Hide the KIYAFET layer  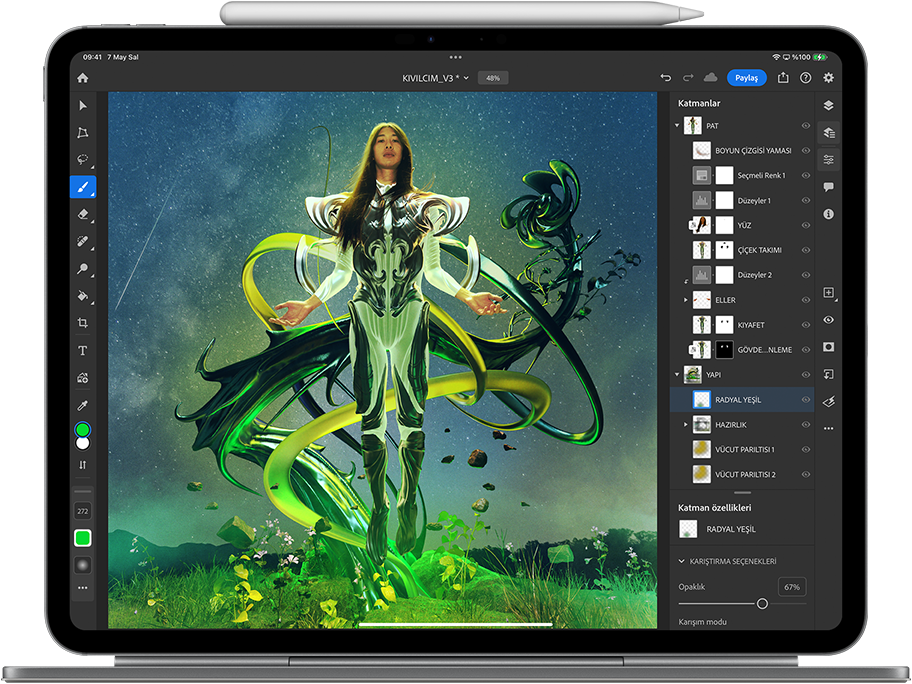pyautogui.click(x=806, y=325)
